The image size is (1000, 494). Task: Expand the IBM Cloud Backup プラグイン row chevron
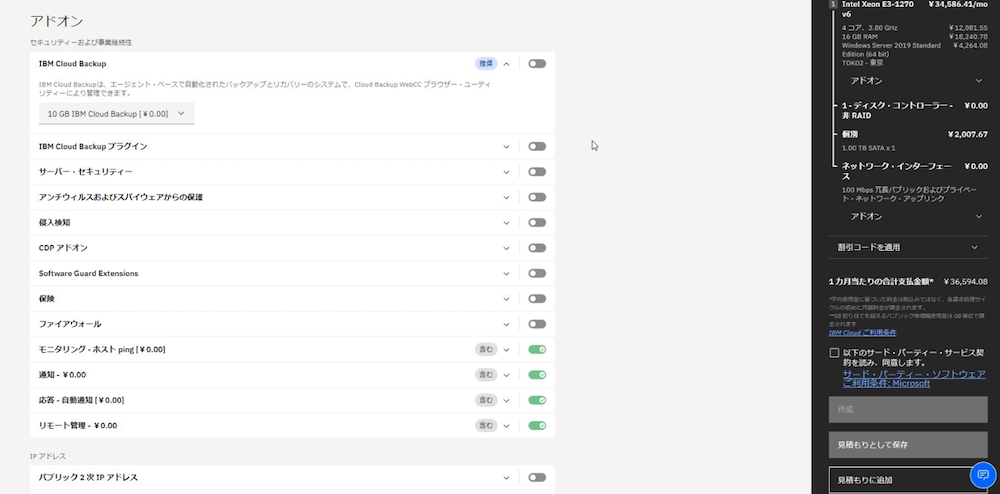tap(506, 147)
